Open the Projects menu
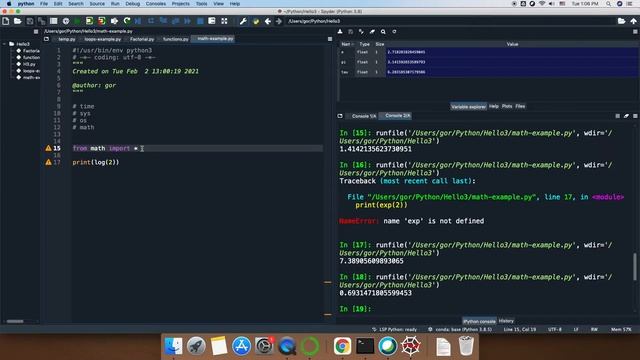Screen dimensions: 640x360 tap(180, 4)
